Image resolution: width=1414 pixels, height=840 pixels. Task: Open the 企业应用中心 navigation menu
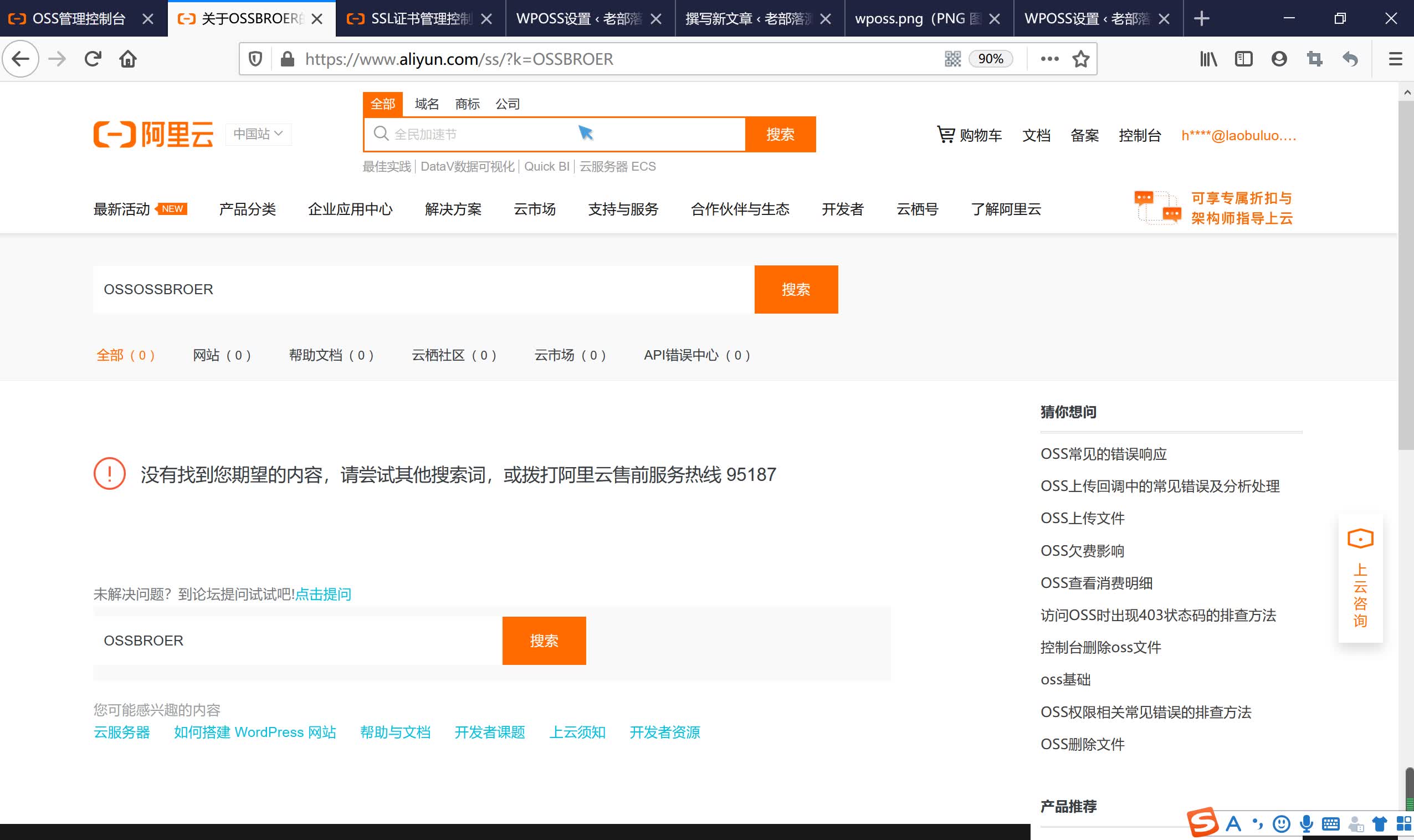pos(350,209)
